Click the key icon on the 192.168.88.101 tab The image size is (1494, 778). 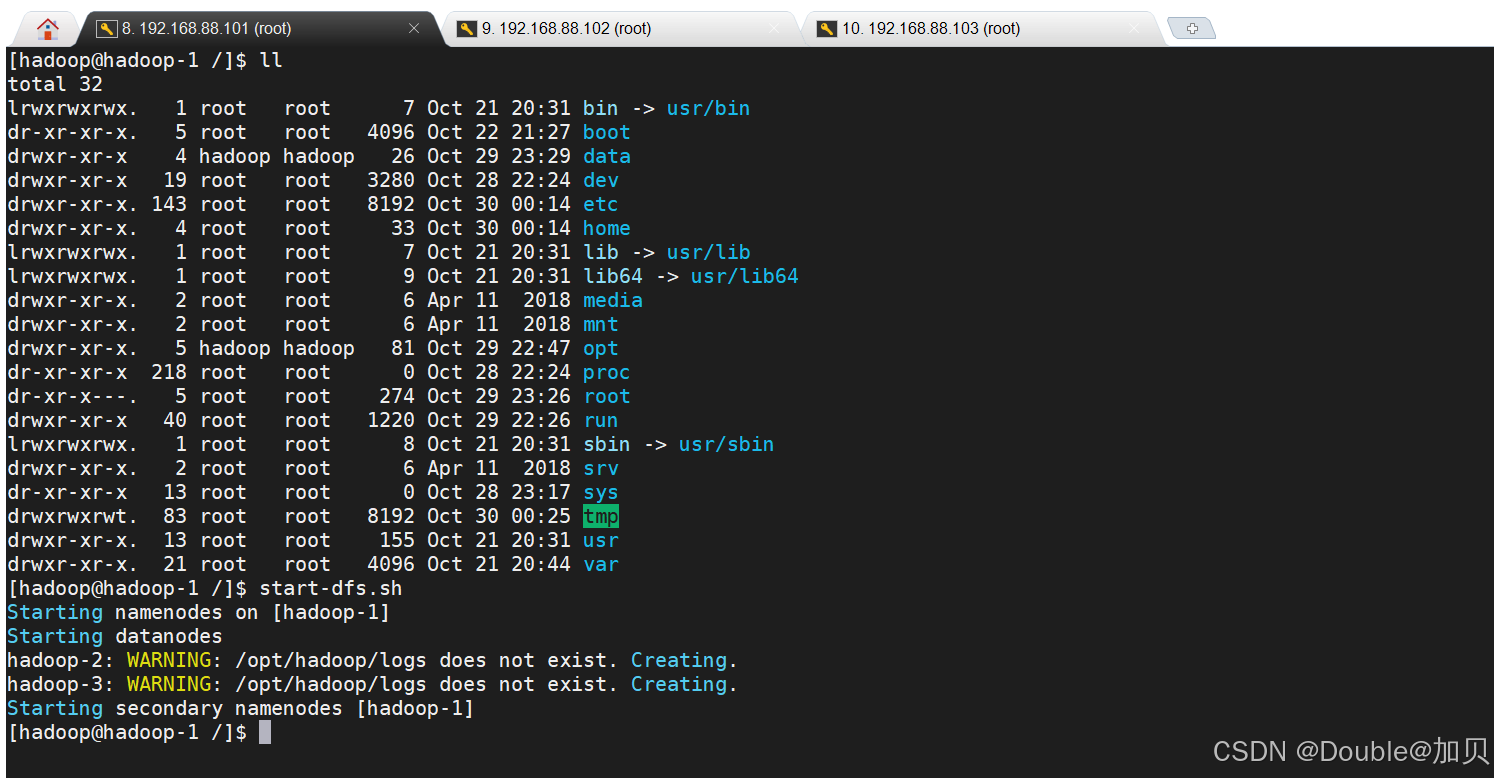tap(107, 29)
